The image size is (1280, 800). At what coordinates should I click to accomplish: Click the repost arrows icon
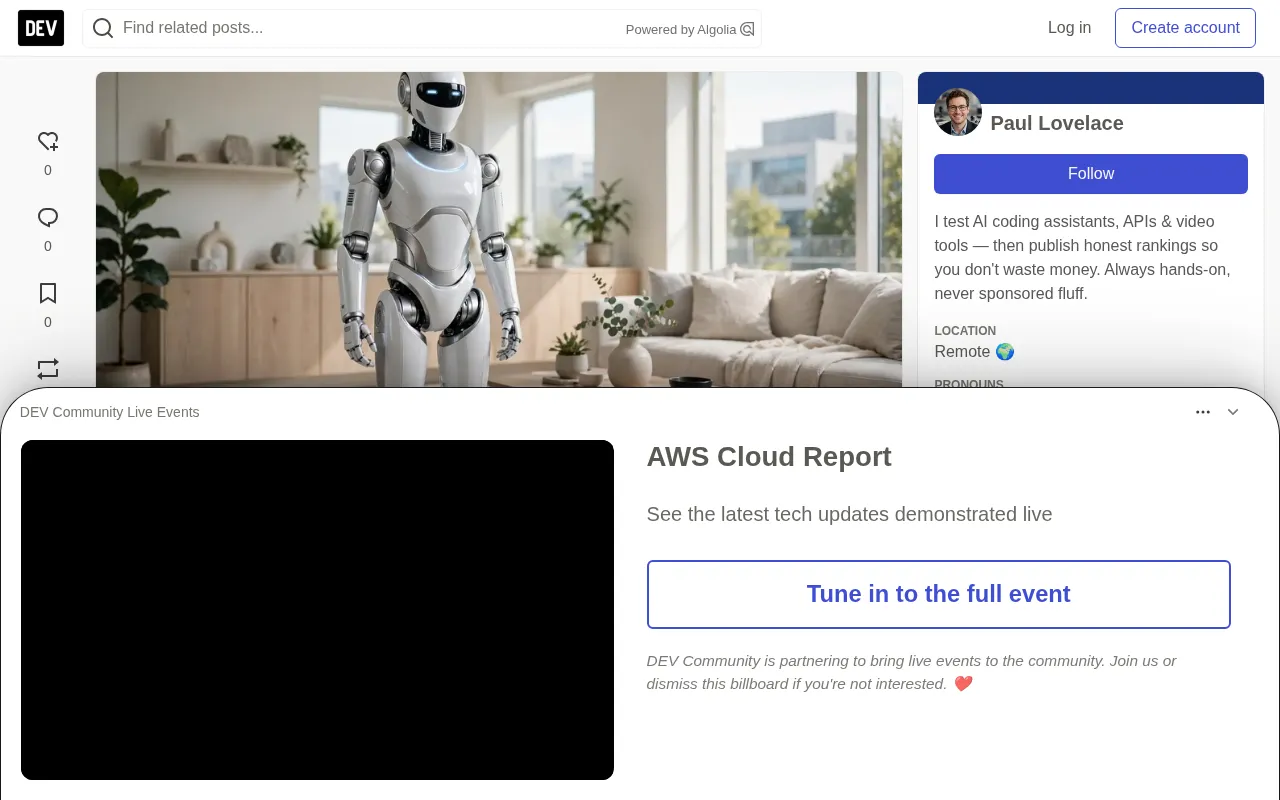pos(48,369)
